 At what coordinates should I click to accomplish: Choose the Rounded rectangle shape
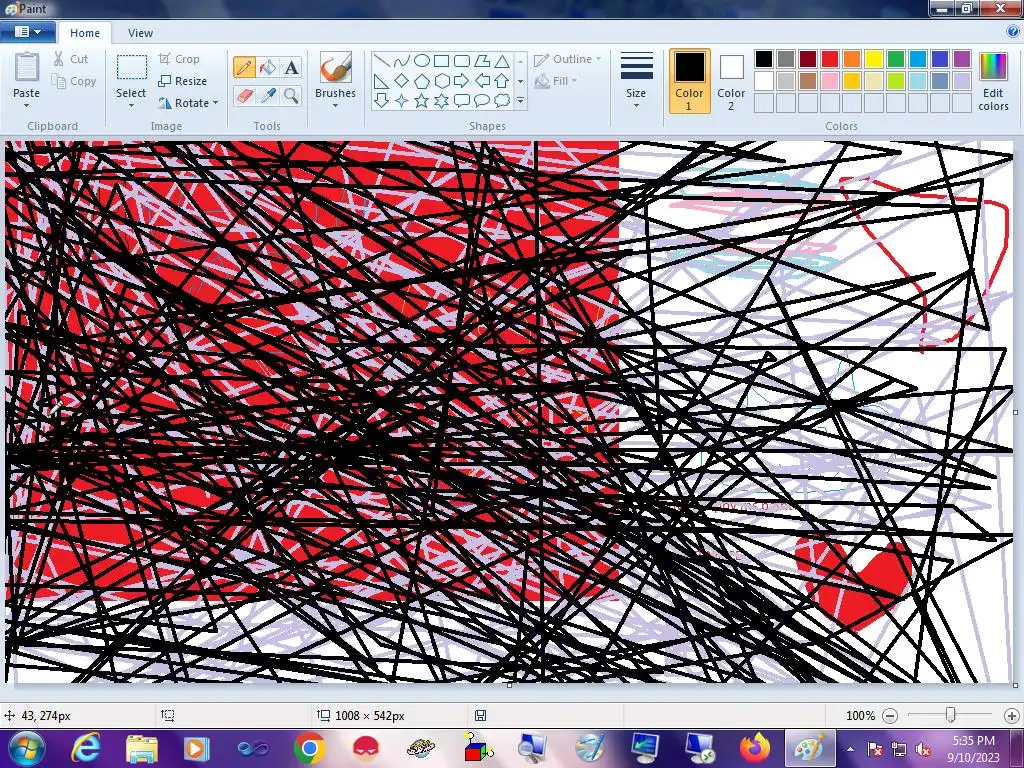tap(462, 61)
